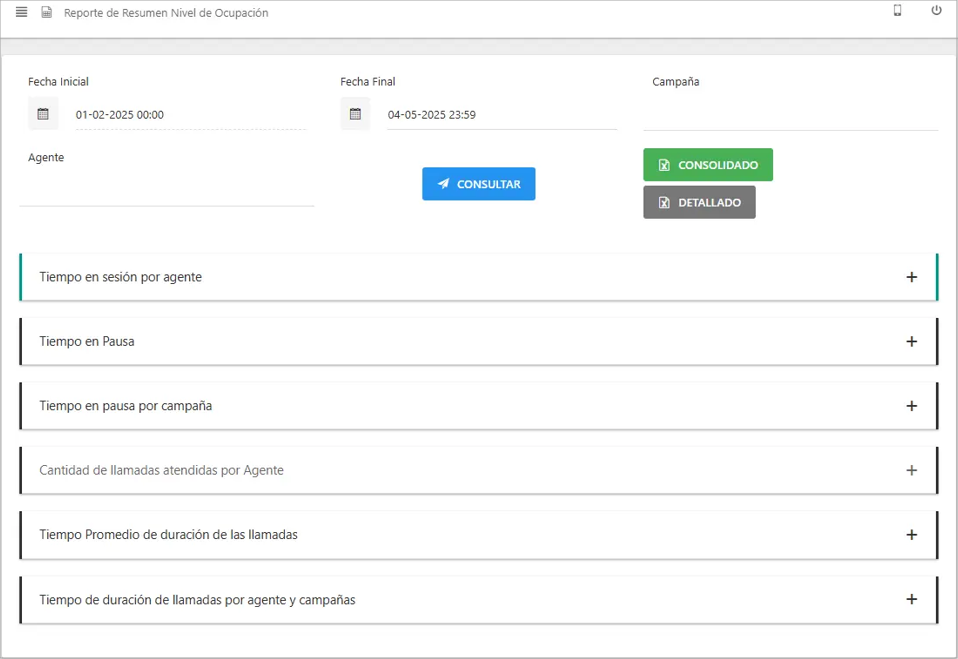Click the paper plane icon inside CONSULTAR
The width and height of the screenshot is (958, 659).
coord(441,183)
